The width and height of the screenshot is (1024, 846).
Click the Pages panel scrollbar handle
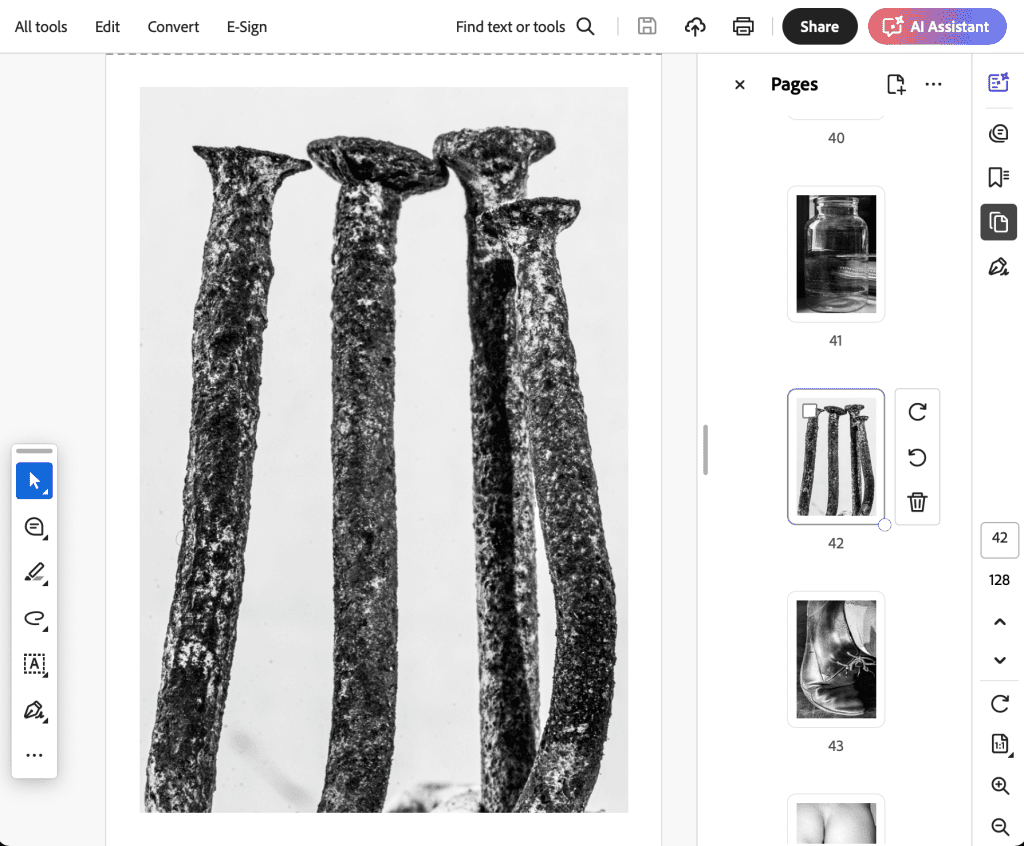(705, 450)
